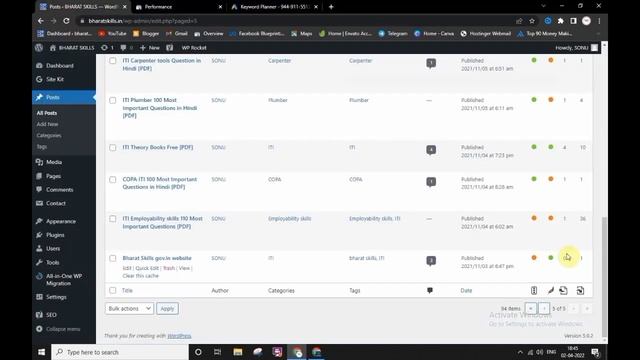640x360 pixels.
Task: Open the Appearance menu
Action: coord(61,221)
